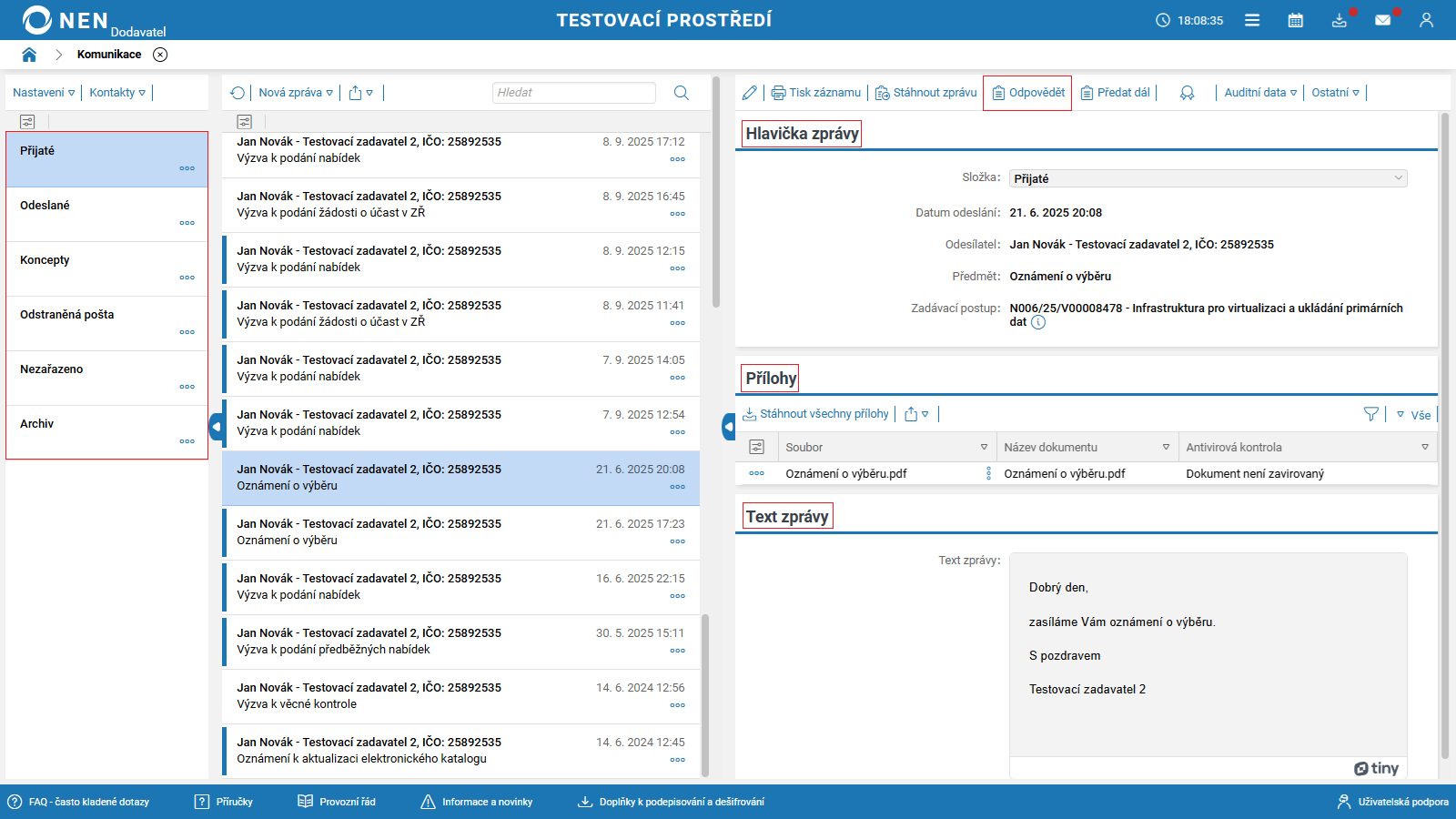
Task: Select the Nezařazeno folder
Action: point(107,379)
